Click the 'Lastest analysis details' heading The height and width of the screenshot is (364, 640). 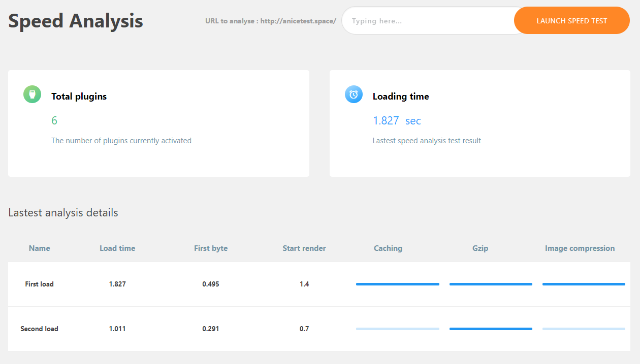pos(63,213)
